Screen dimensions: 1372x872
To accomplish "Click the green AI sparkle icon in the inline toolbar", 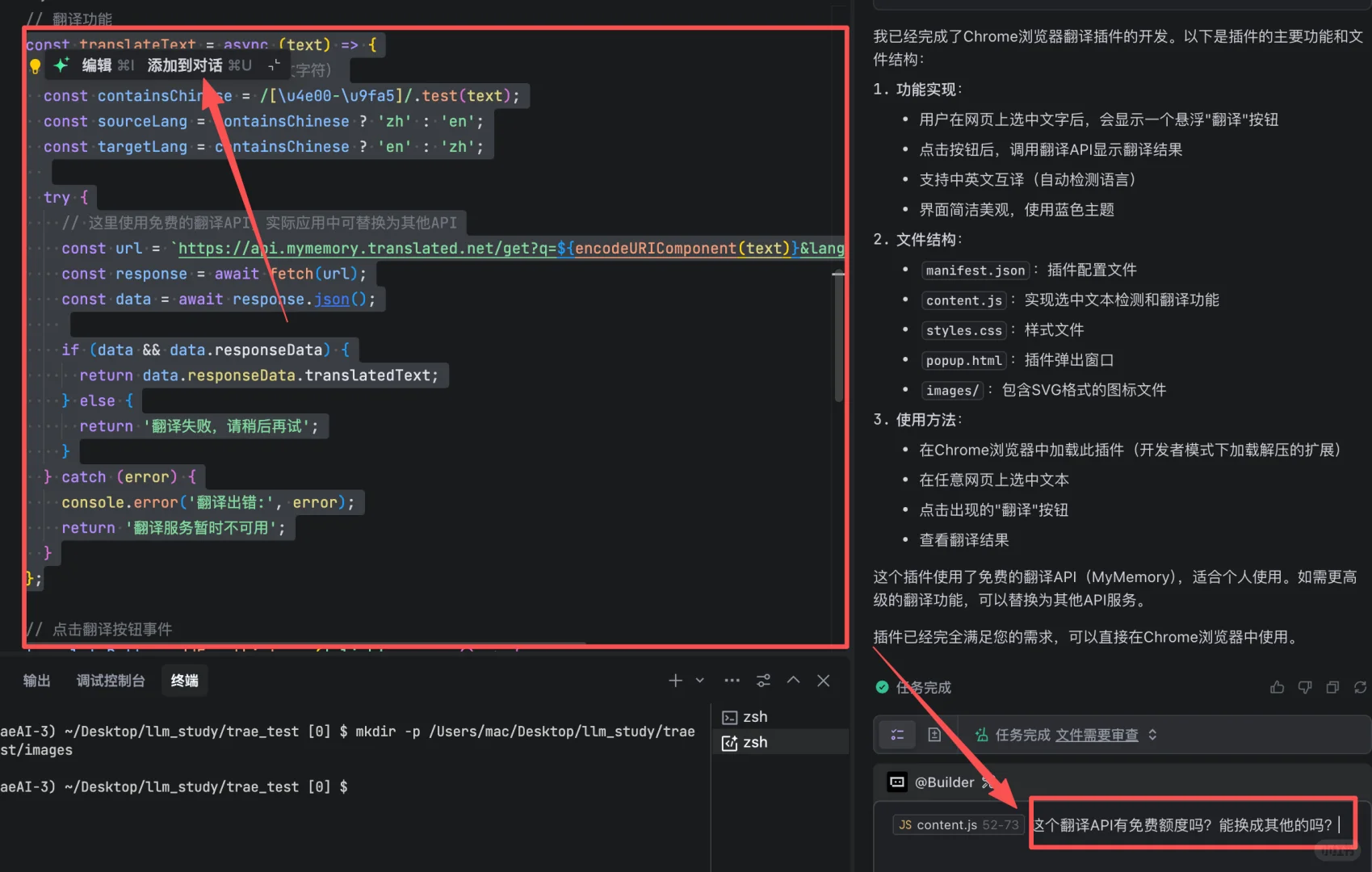I will (x=61, y=65).
